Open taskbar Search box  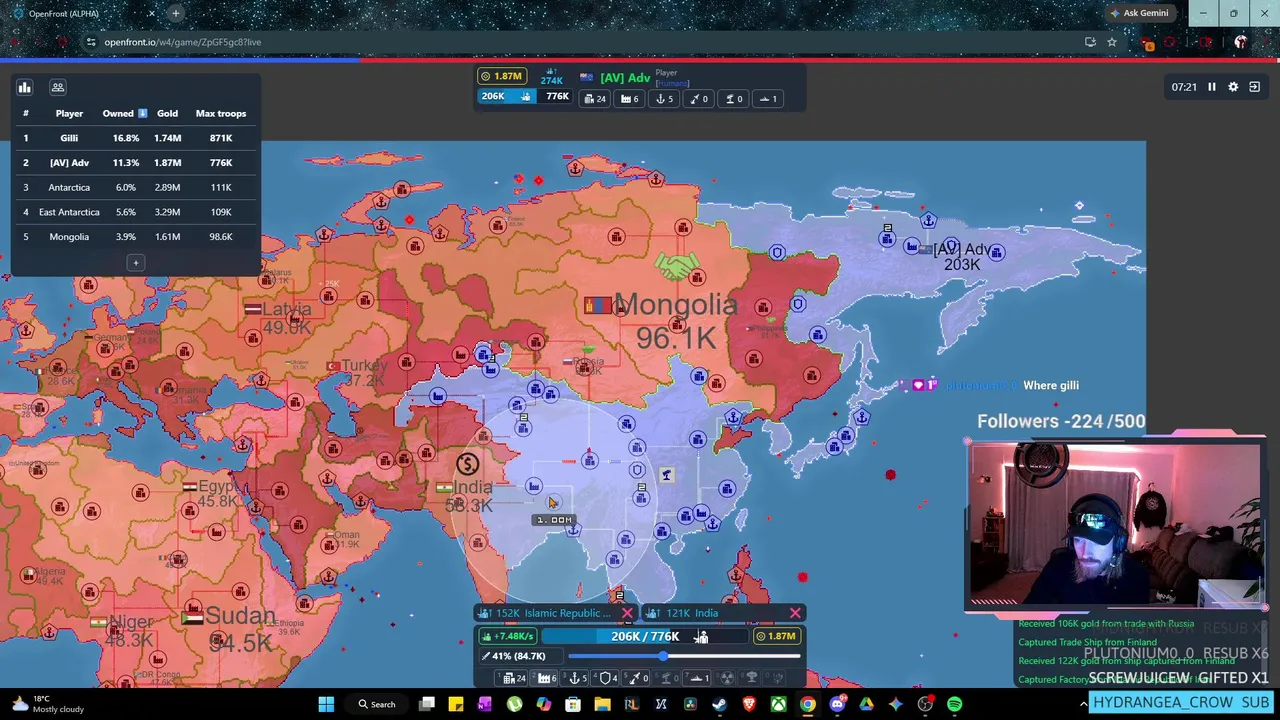377,704
